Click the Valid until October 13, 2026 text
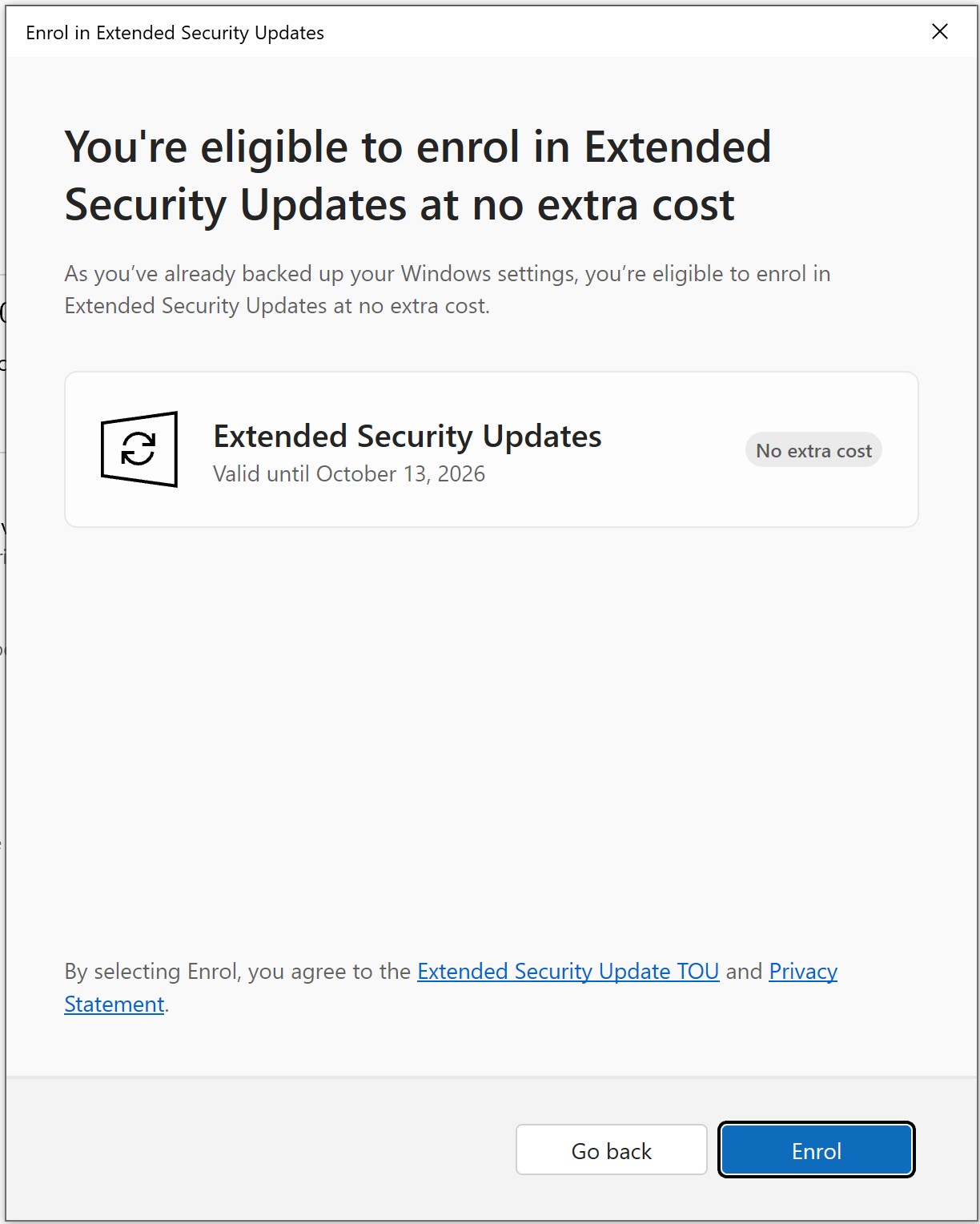The width and height of the screenshot is (980, 1224). click(349, 474)
